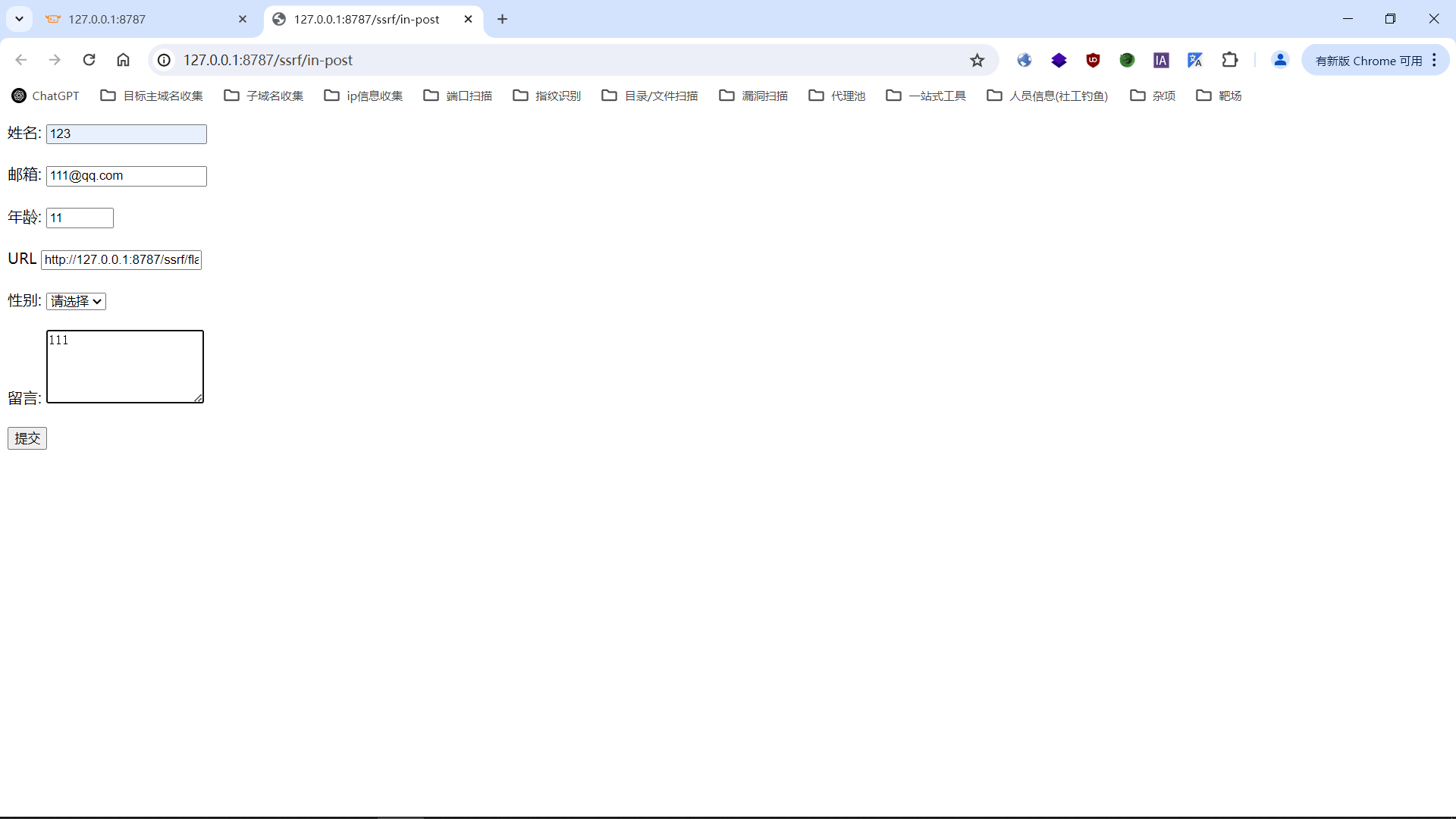The image size is (1456, 819).
Task: Open the 性别 select dropdown
Action: click(76, 301)
